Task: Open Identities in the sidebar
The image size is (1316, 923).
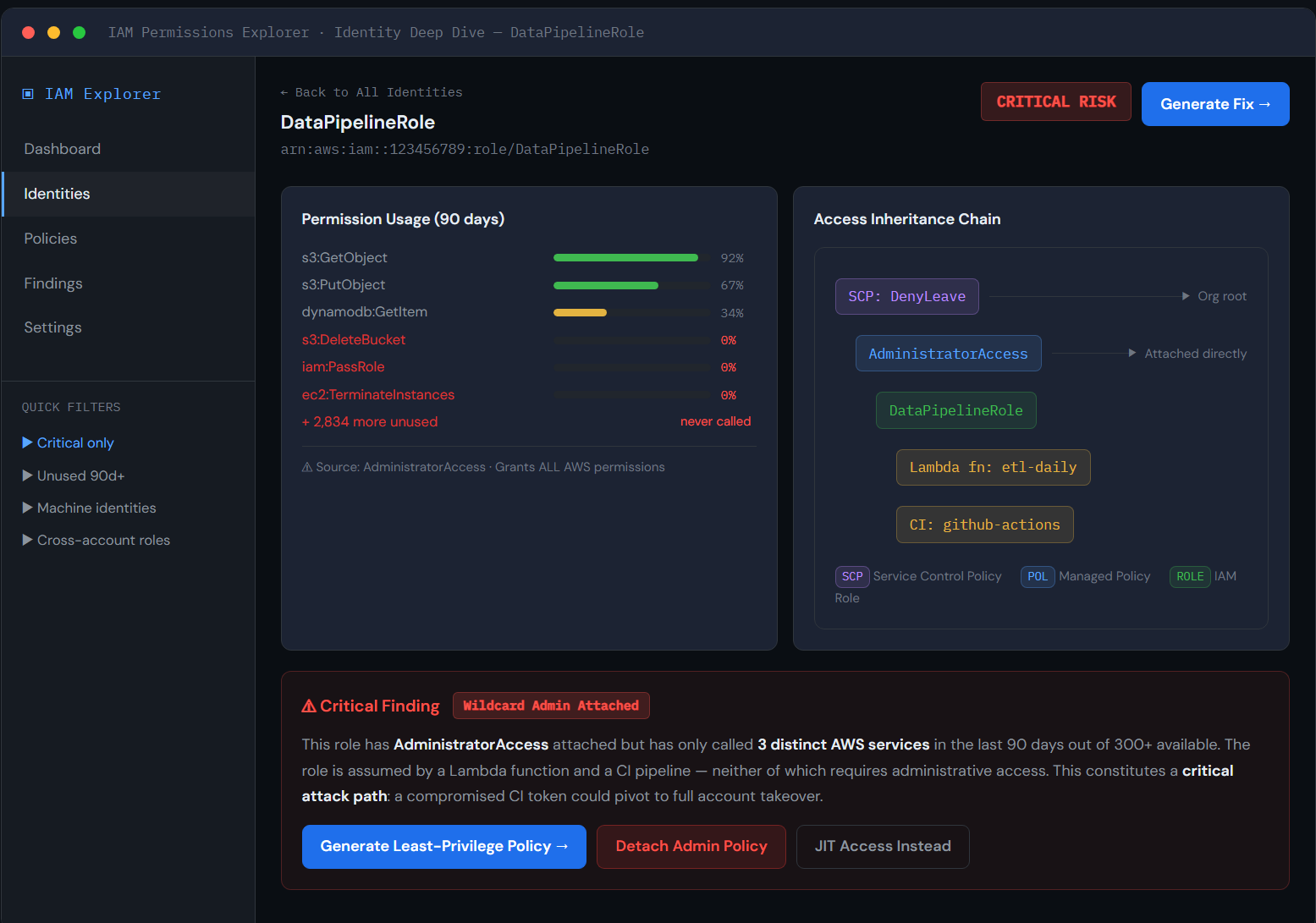Action: pos(129,194)
